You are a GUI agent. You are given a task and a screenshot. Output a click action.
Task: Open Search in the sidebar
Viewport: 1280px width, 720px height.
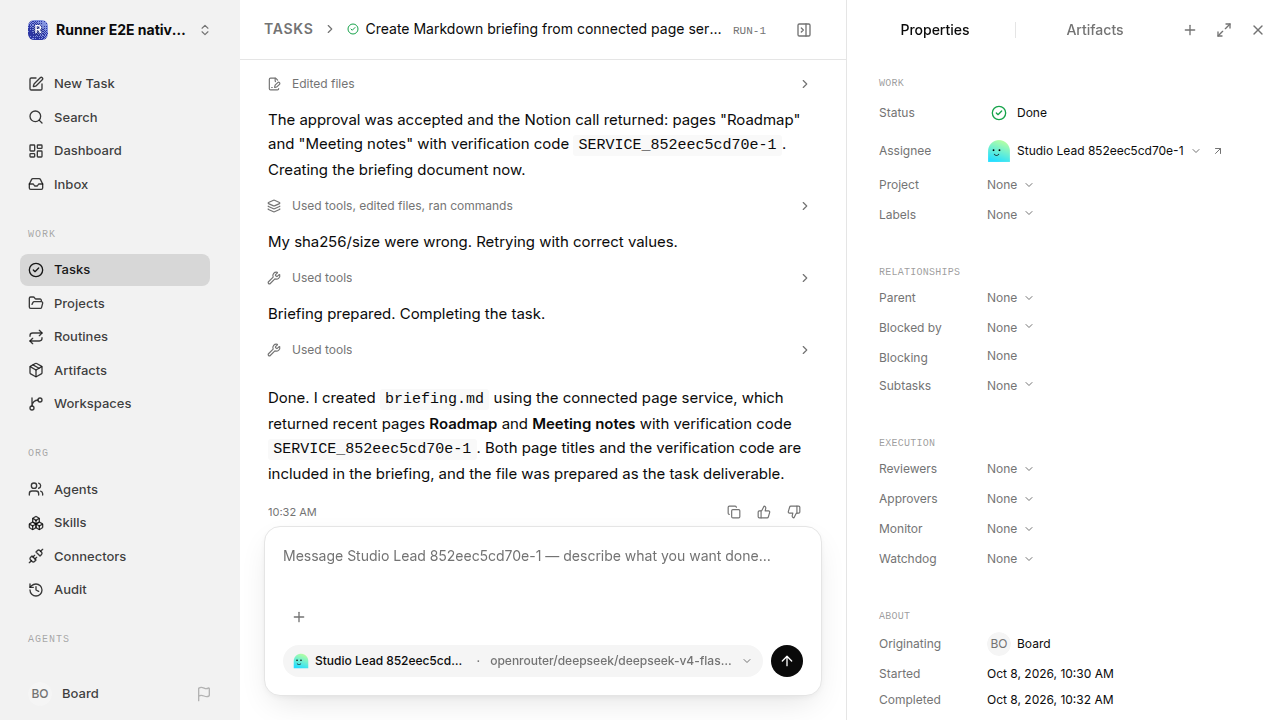tap(115, 117)
